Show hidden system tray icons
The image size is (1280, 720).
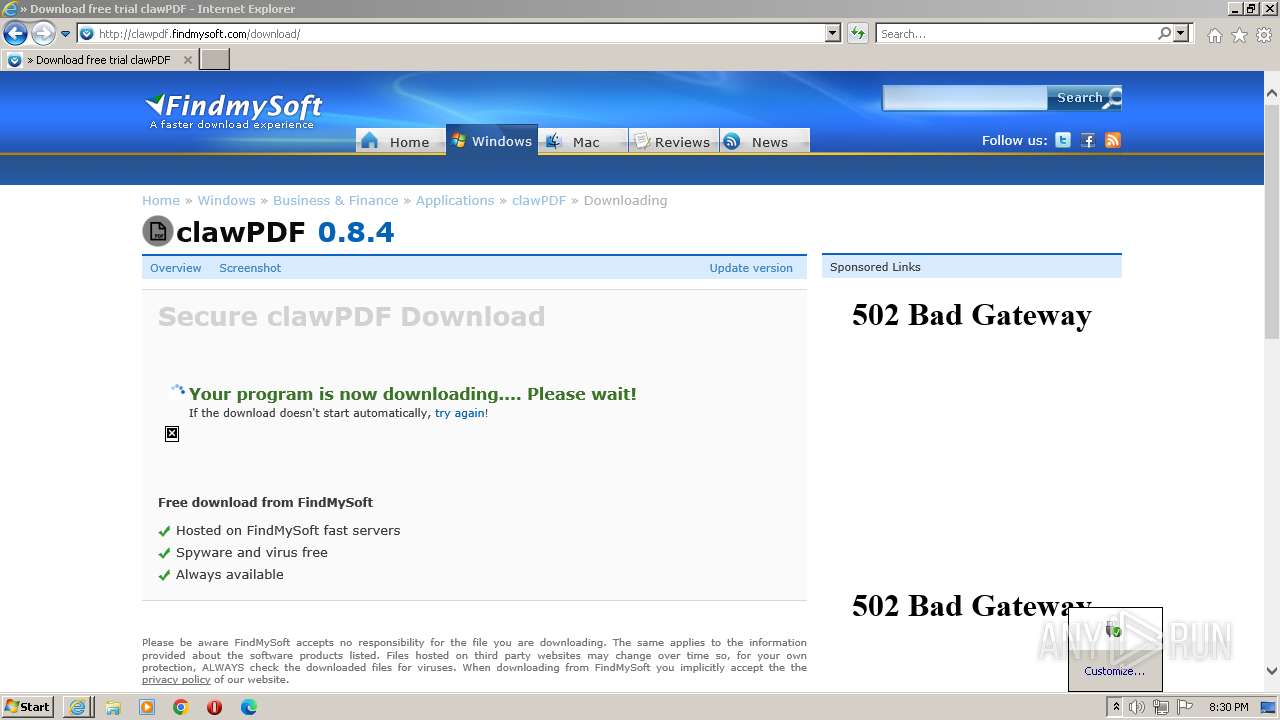1115,707
